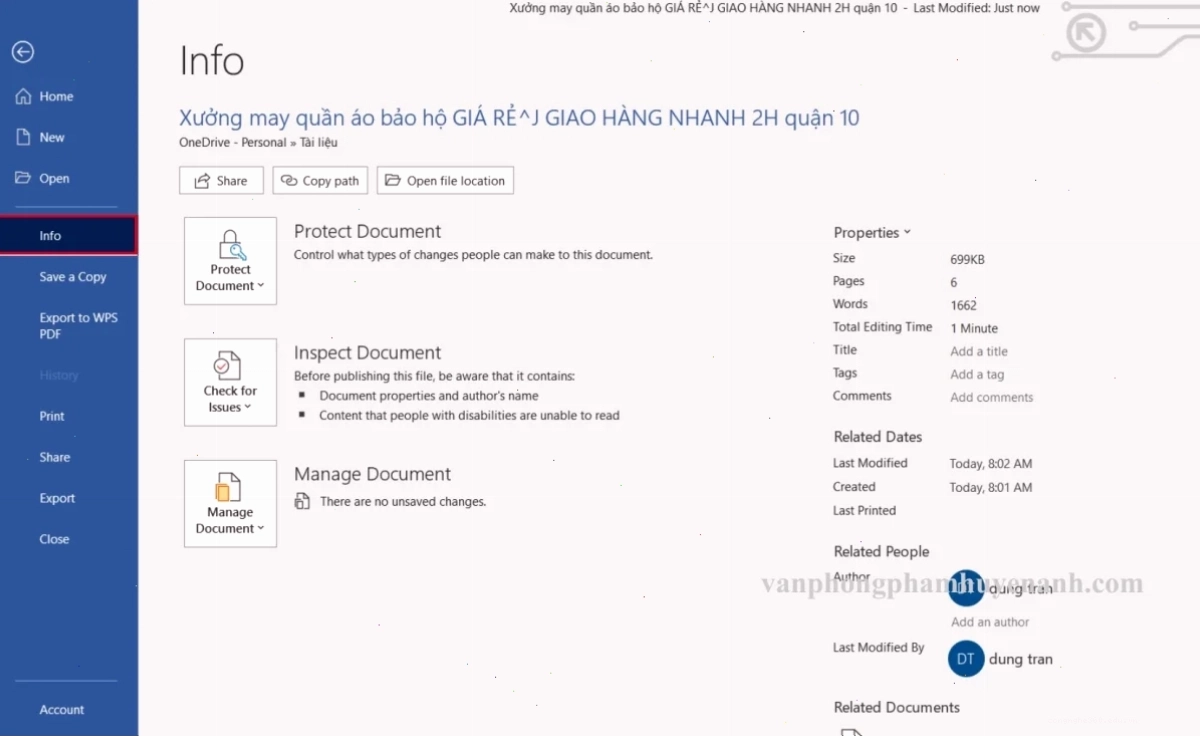Click the New blank page icon
The image size is (1200, 737).
(24, 137)
